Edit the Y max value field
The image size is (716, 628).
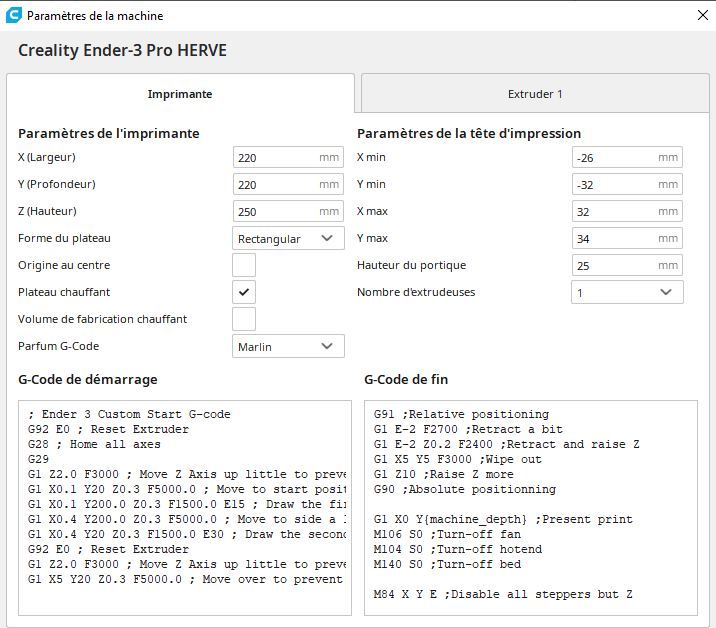click(627, 238)
